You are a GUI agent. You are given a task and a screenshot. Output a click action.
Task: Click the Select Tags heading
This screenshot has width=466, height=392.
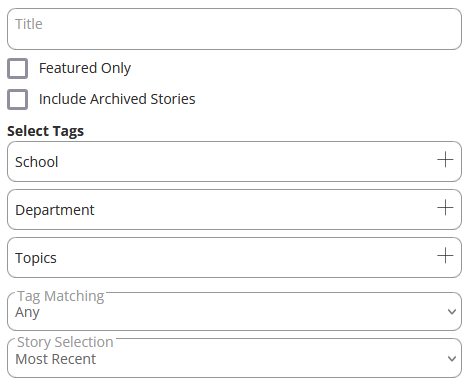click(45, 131)
